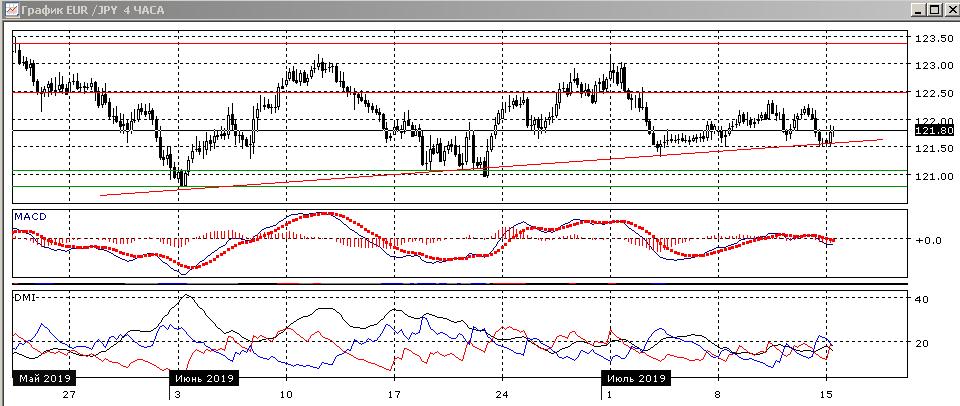Screen dimensions: 960x406
Task: Click the date label 3
Action: point(178,394)
